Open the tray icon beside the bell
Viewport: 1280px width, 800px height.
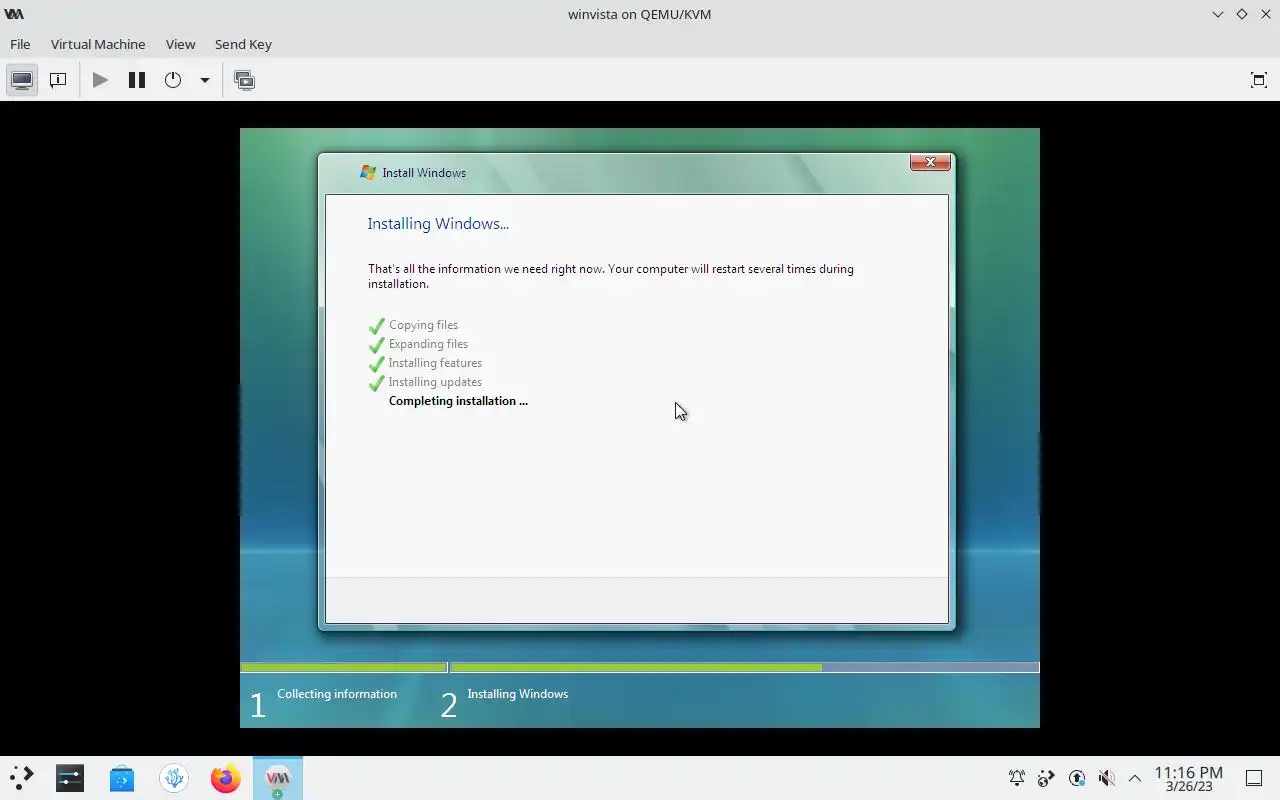pyautogui.click(x=1046, y=778)
